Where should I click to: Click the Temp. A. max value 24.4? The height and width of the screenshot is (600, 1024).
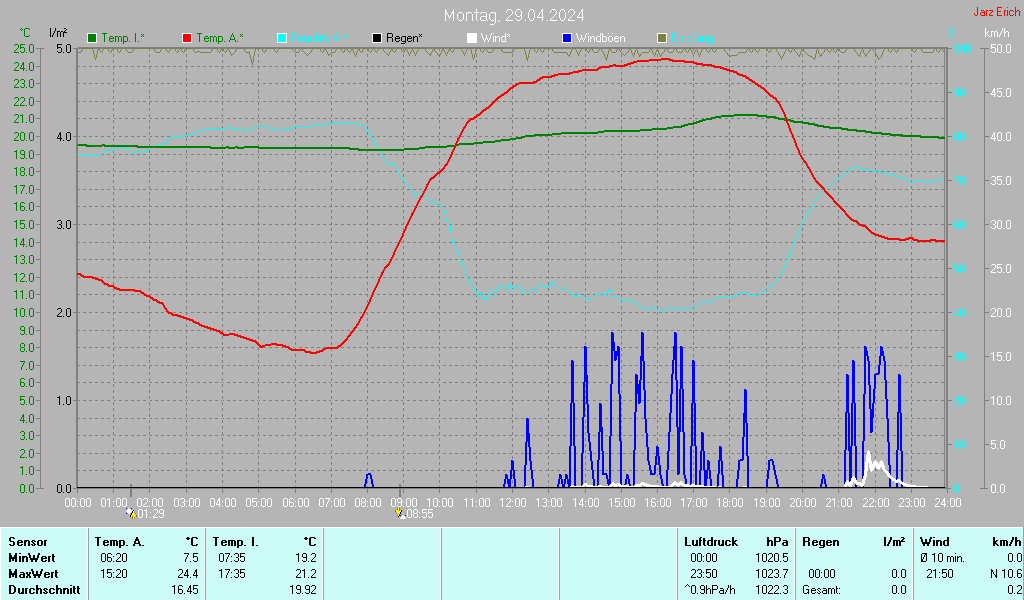(x=188, y=573)
